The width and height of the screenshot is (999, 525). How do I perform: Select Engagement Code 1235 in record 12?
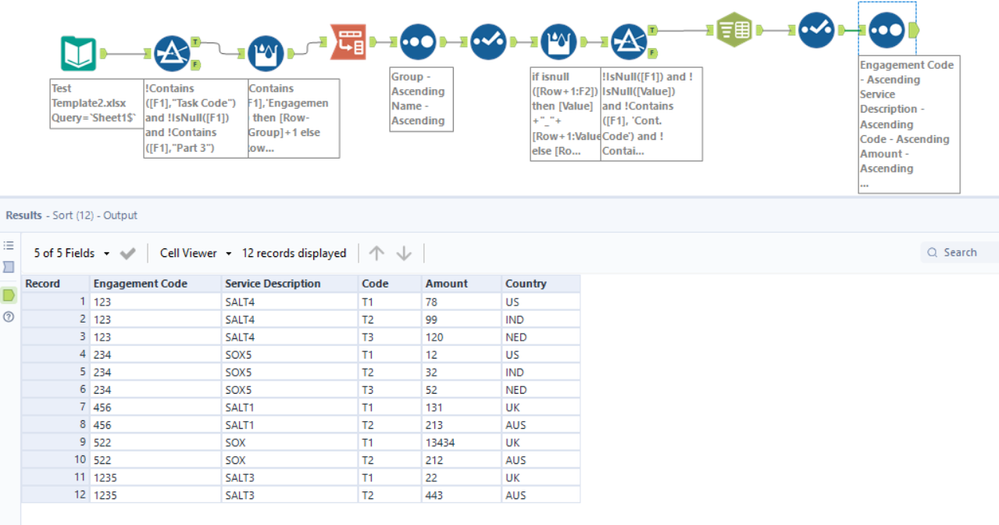(x=155, y=495)
